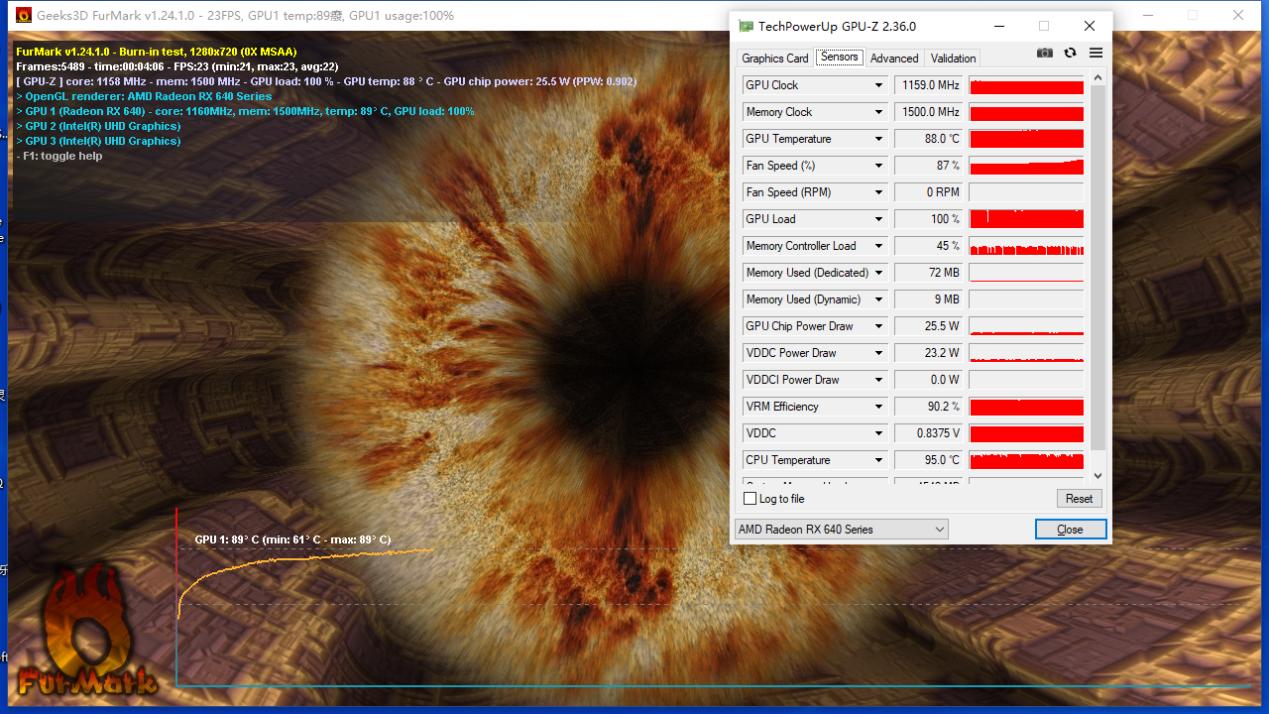Enable the Log to file checkbox
This screenshot has width=1269, height=714.
coord(750,498)
